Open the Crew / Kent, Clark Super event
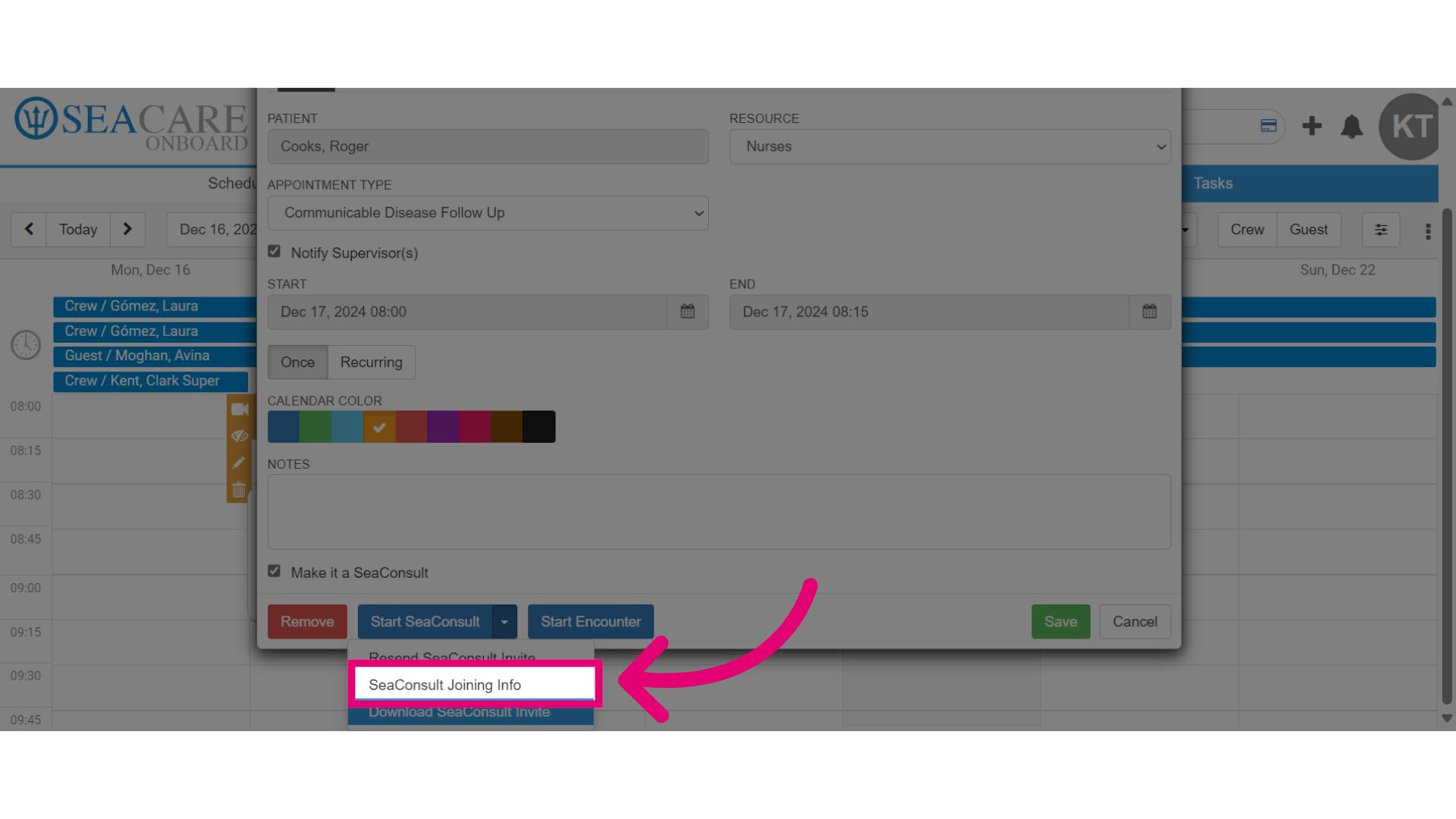The image size is (1456, 819). (151, 381)
